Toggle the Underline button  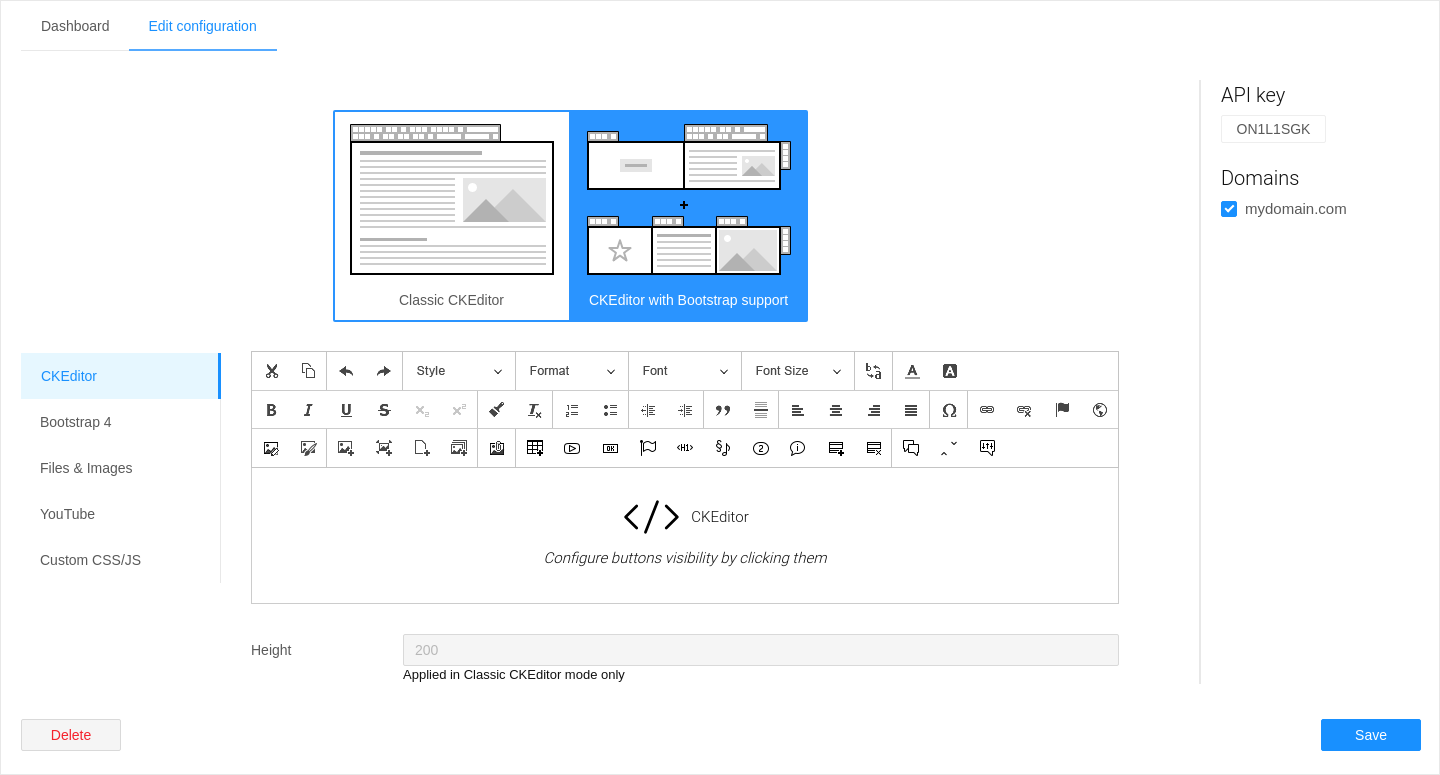[346, 410]
